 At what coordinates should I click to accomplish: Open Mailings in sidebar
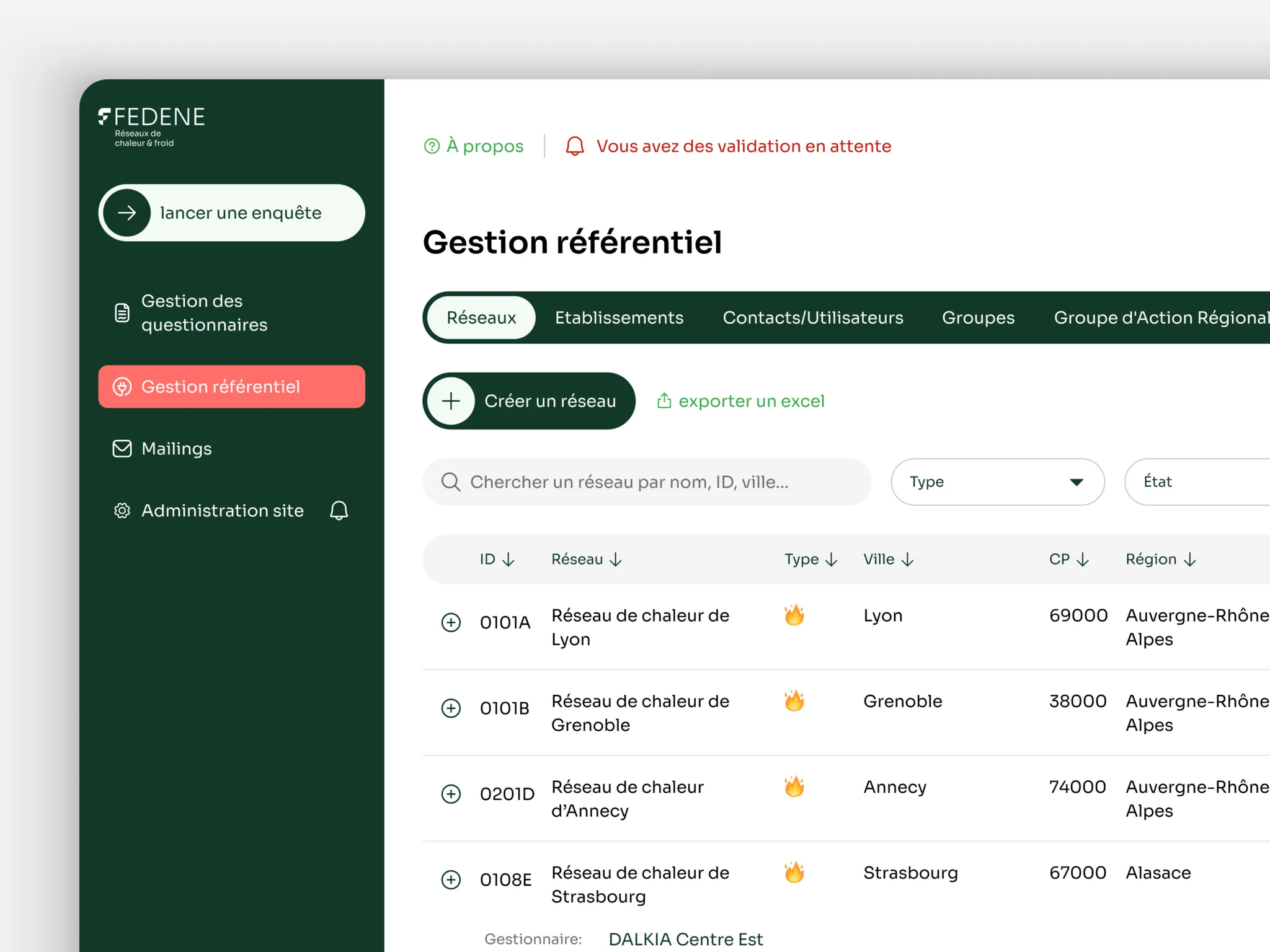point(231,448)
